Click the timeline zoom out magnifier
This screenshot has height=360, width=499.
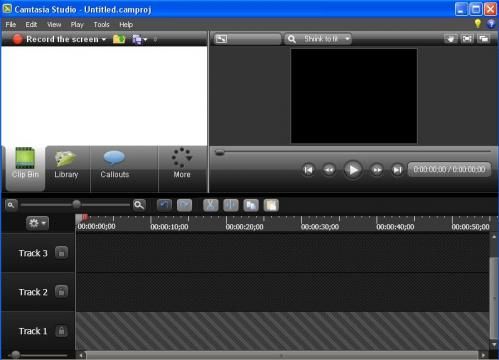click(x=11, y=205)
